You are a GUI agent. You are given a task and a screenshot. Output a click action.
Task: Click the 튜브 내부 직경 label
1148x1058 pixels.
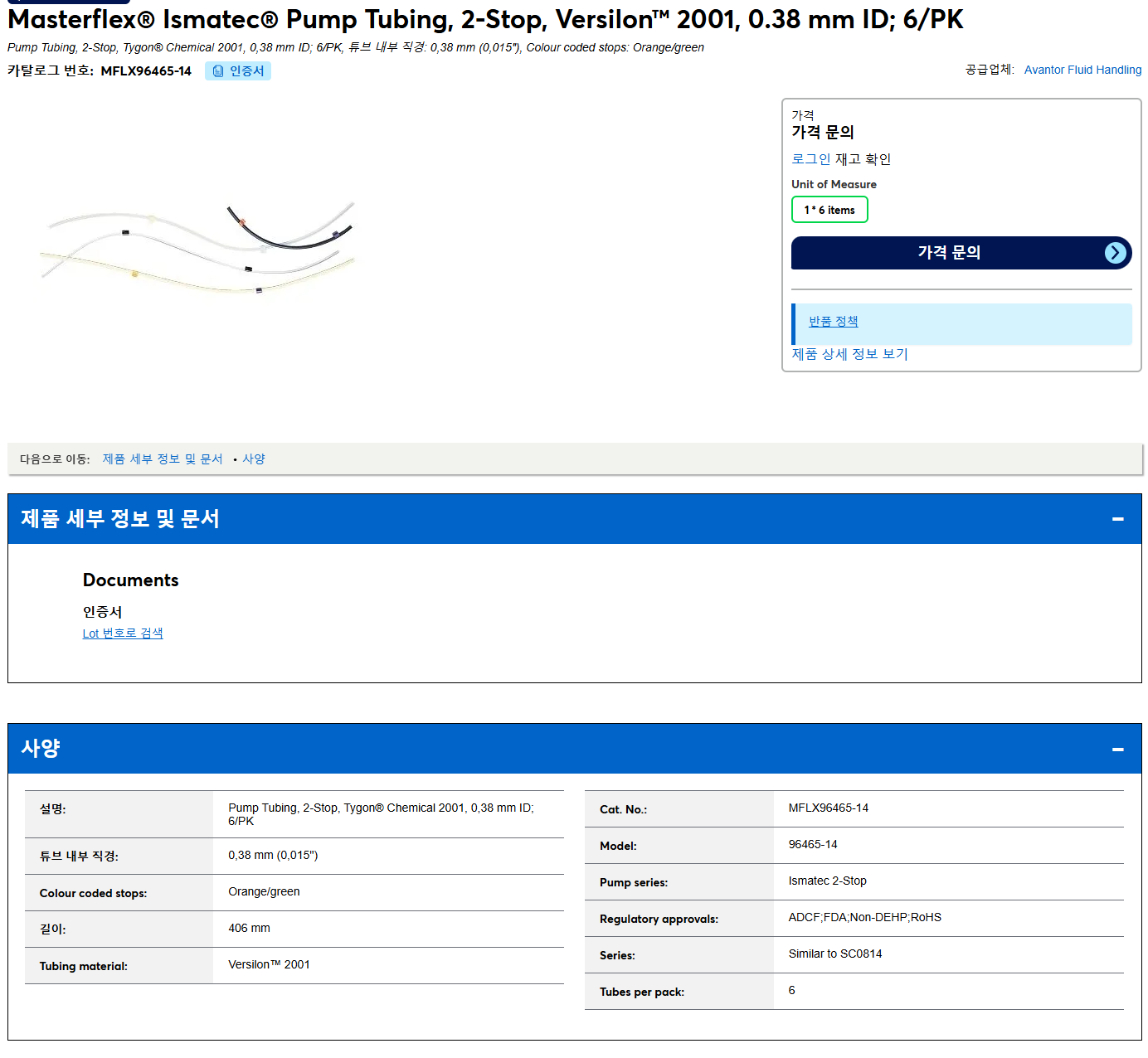(79, 857)
